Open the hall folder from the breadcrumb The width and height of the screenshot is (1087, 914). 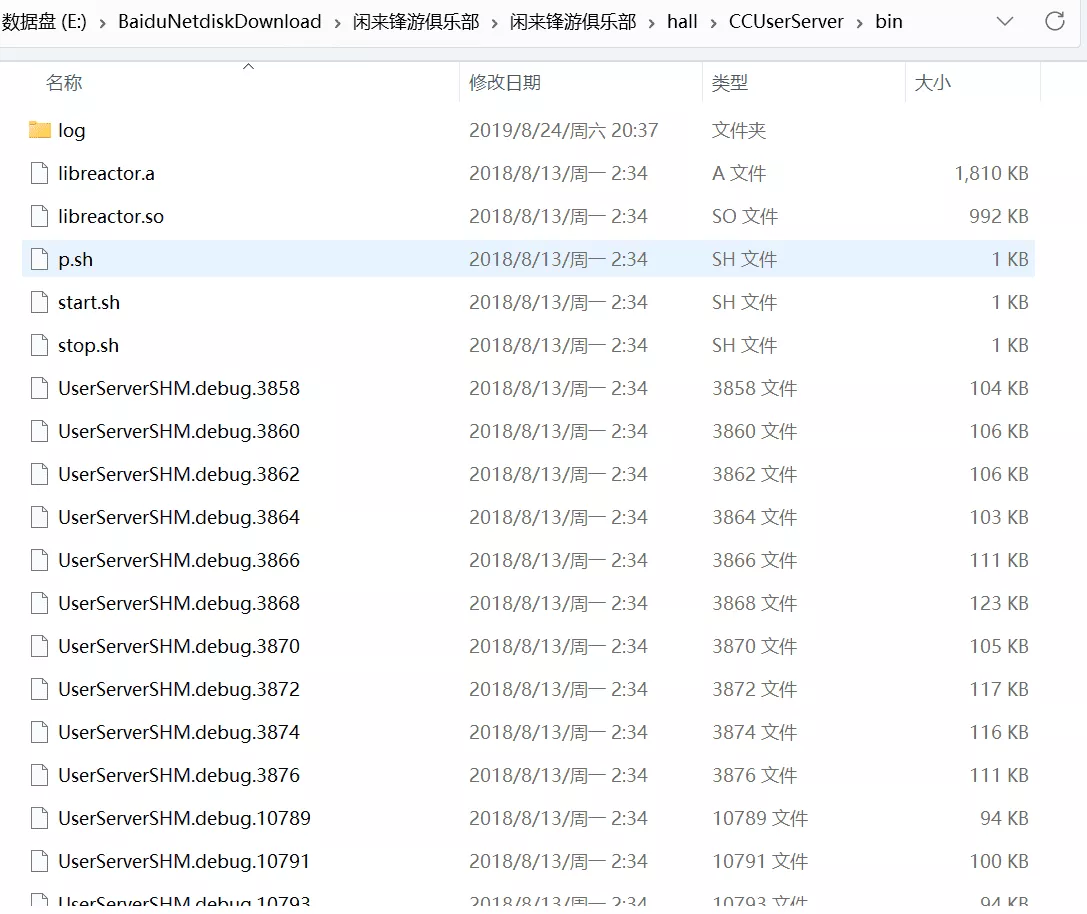point(682,21)
